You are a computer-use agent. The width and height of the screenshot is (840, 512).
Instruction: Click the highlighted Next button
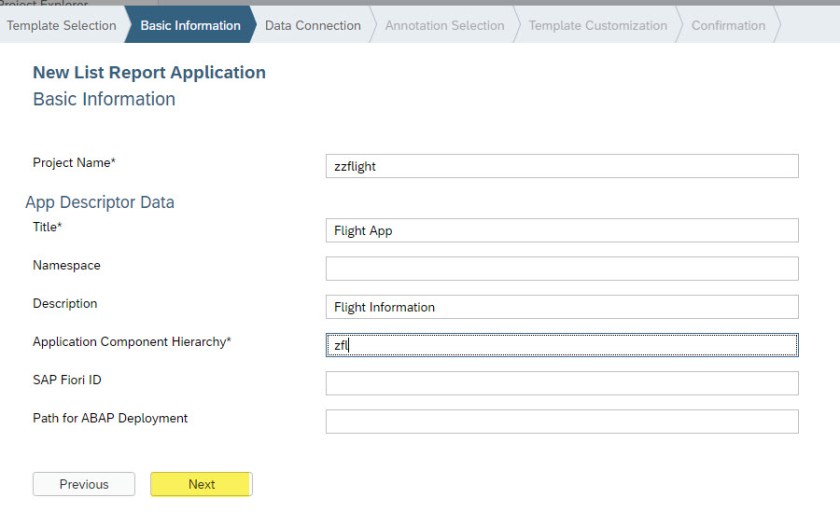point(201,484)
